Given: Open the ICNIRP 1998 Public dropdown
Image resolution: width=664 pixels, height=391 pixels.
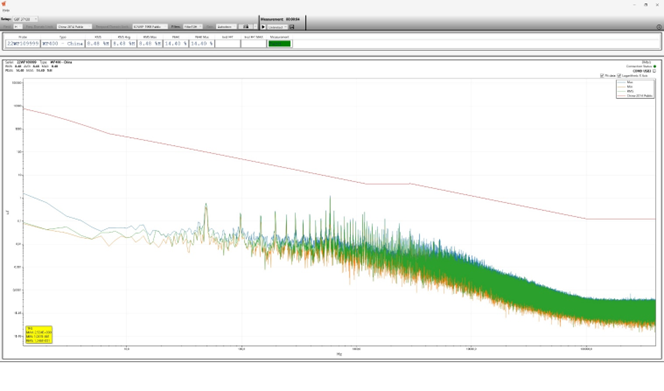Looking at the screenshot, I should (150, 27).
